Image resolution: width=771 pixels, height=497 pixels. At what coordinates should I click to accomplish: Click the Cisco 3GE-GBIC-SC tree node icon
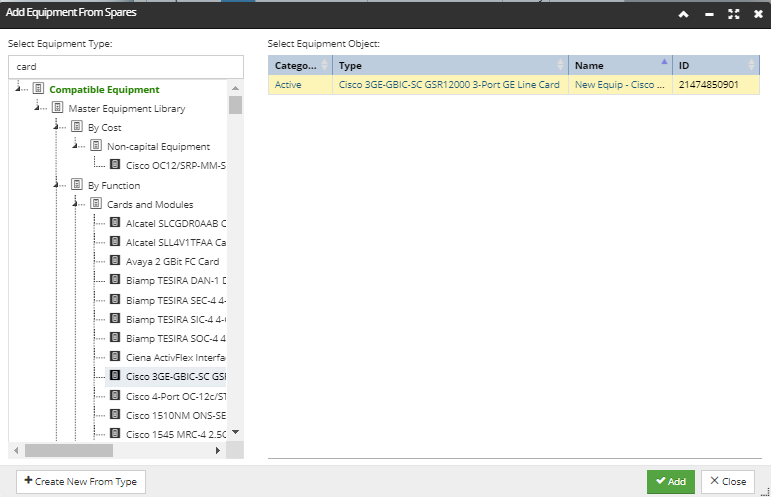(x=115, y=375)
